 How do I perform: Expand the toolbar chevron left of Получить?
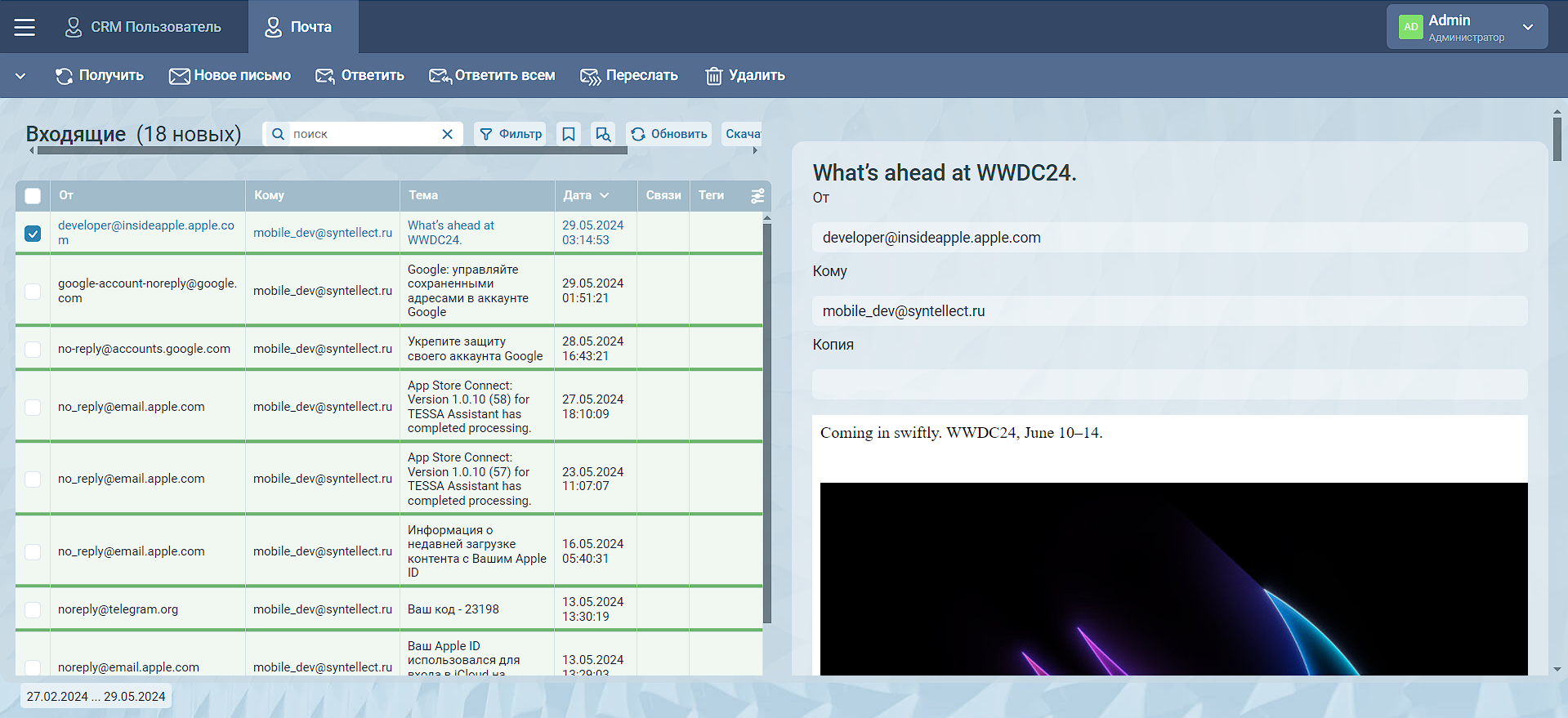click(20, 76)
